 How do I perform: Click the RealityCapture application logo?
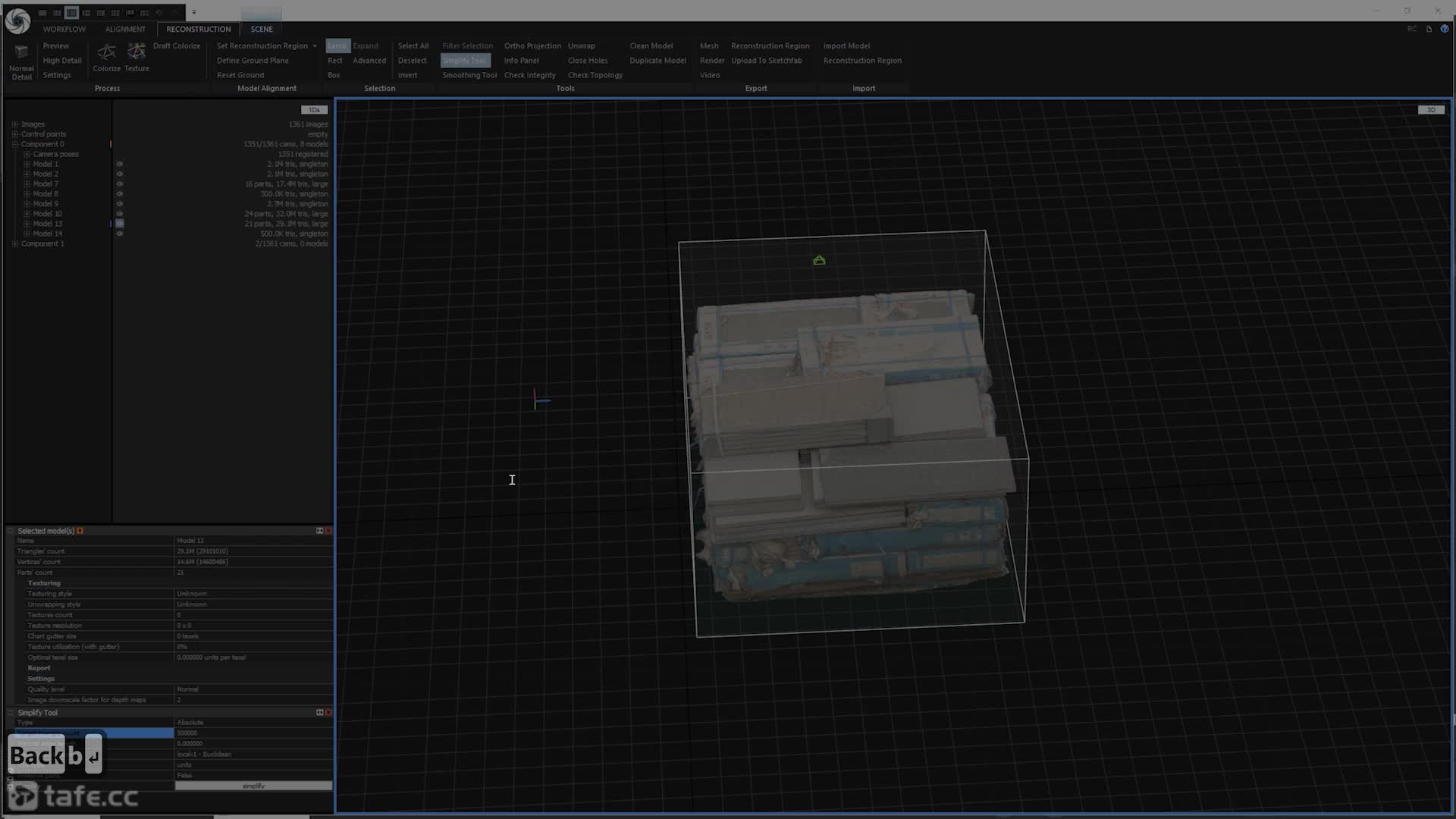(x=17, y=20)
